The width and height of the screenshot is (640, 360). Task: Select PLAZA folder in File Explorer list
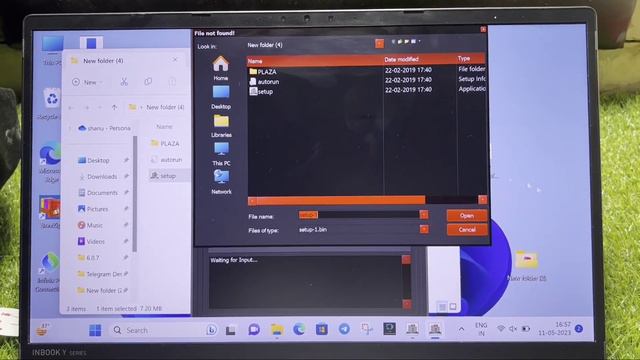(x=165, y=143)
